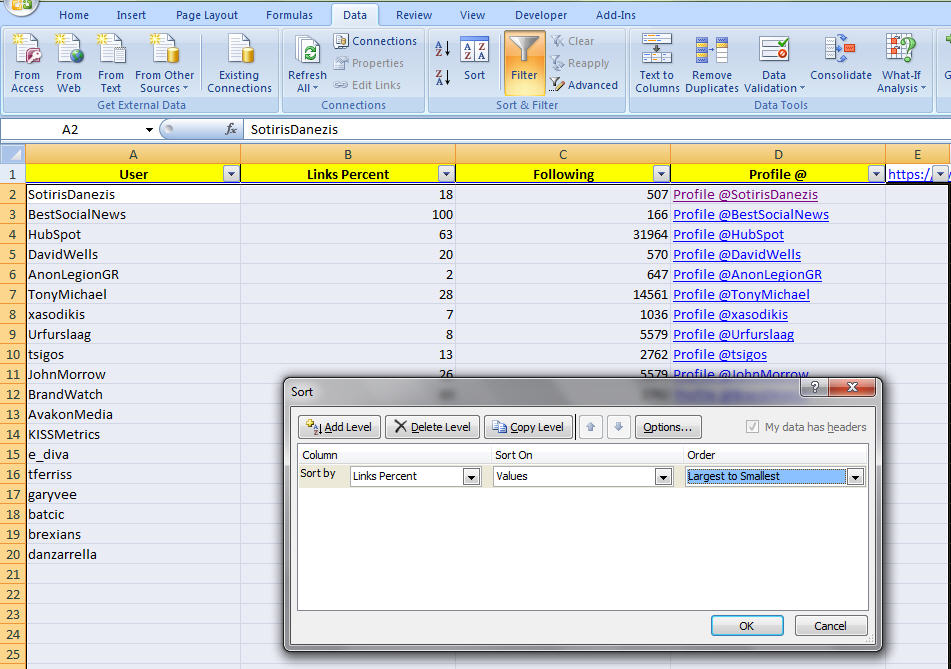Click in the formula bar
The height and width of the screenshot is (669, 951).
[x=597, y=129]
